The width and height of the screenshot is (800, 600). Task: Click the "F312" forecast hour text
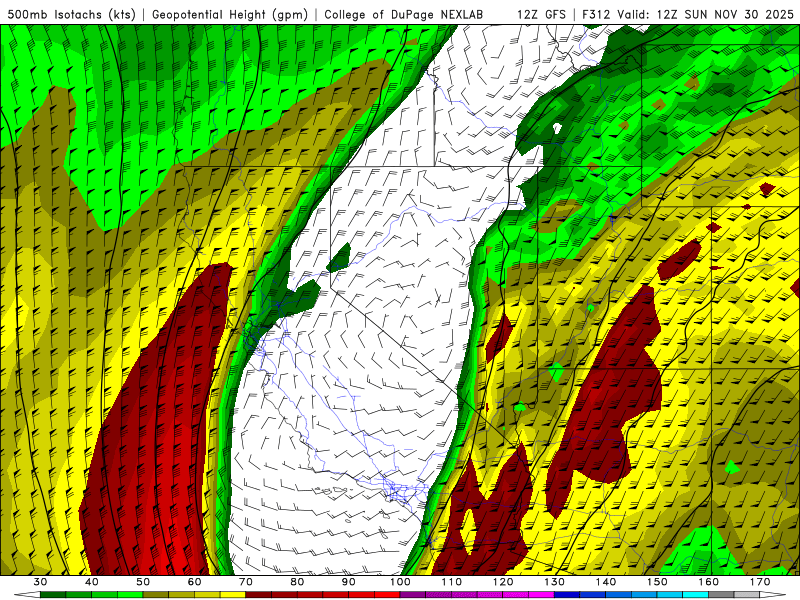(595, 15)
